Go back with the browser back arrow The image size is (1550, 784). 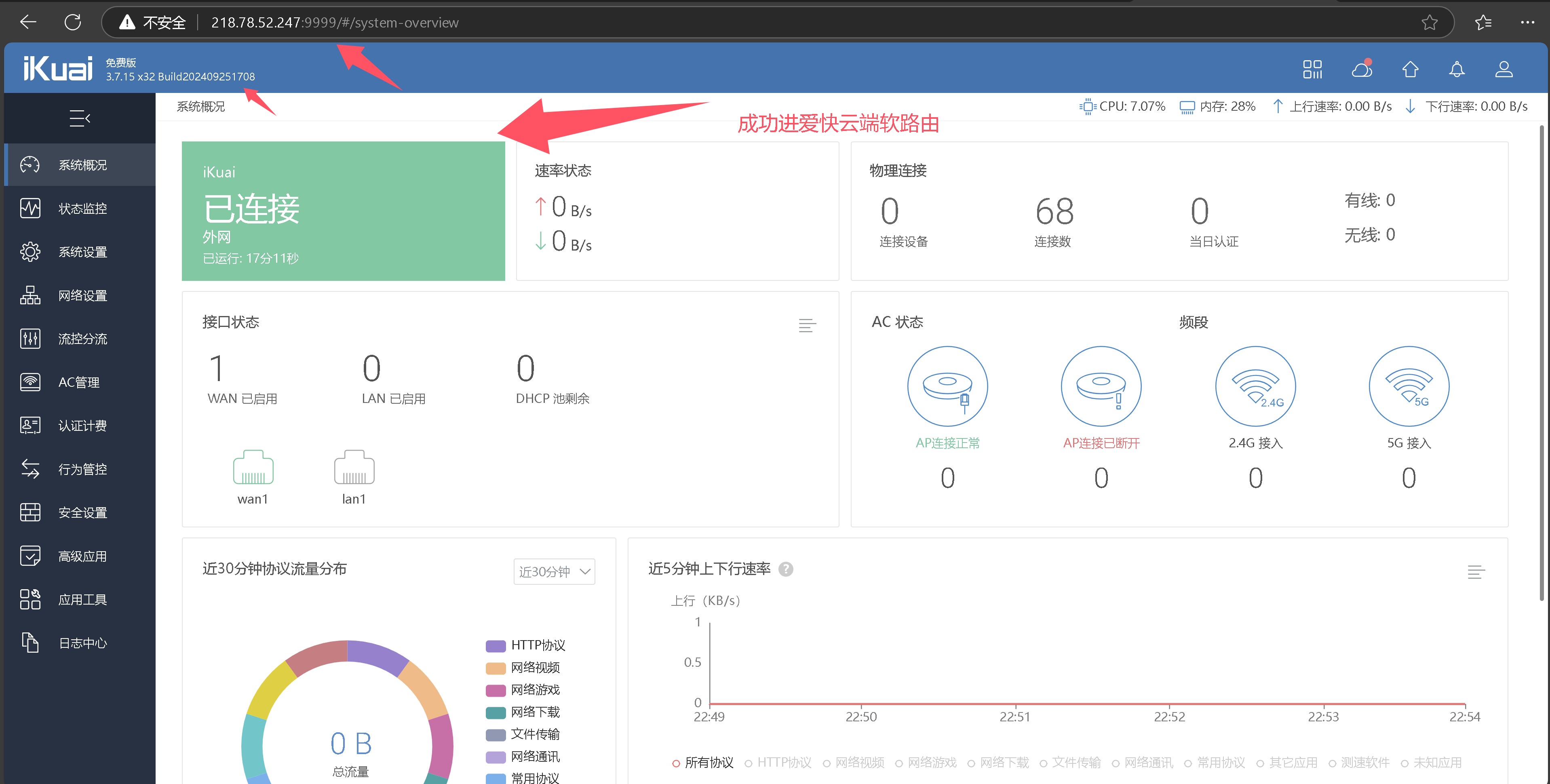27,23
